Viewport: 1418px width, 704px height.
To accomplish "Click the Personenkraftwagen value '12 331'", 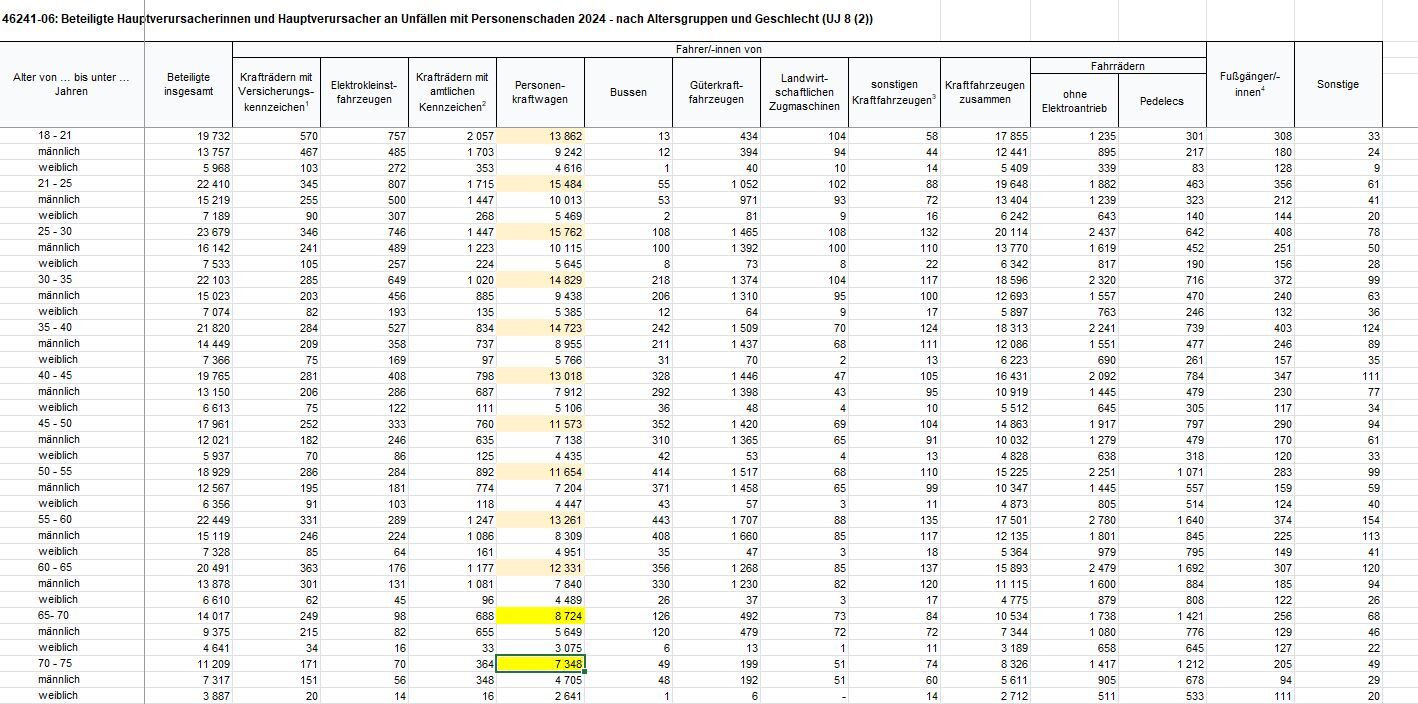I will [x=540, y=567].
